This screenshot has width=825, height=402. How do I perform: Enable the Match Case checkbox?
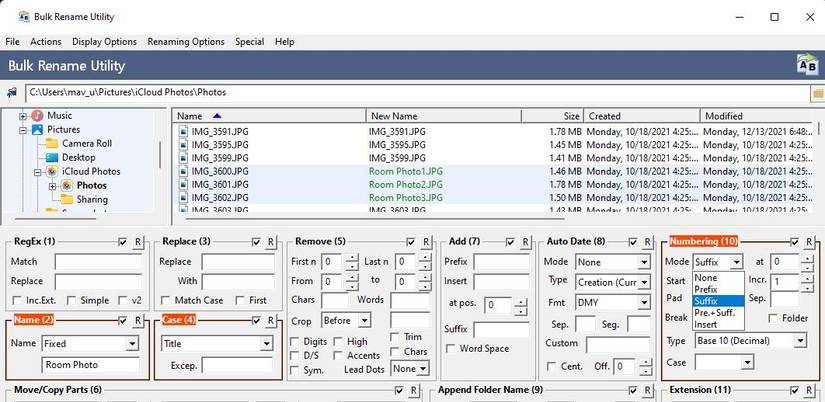166,301
